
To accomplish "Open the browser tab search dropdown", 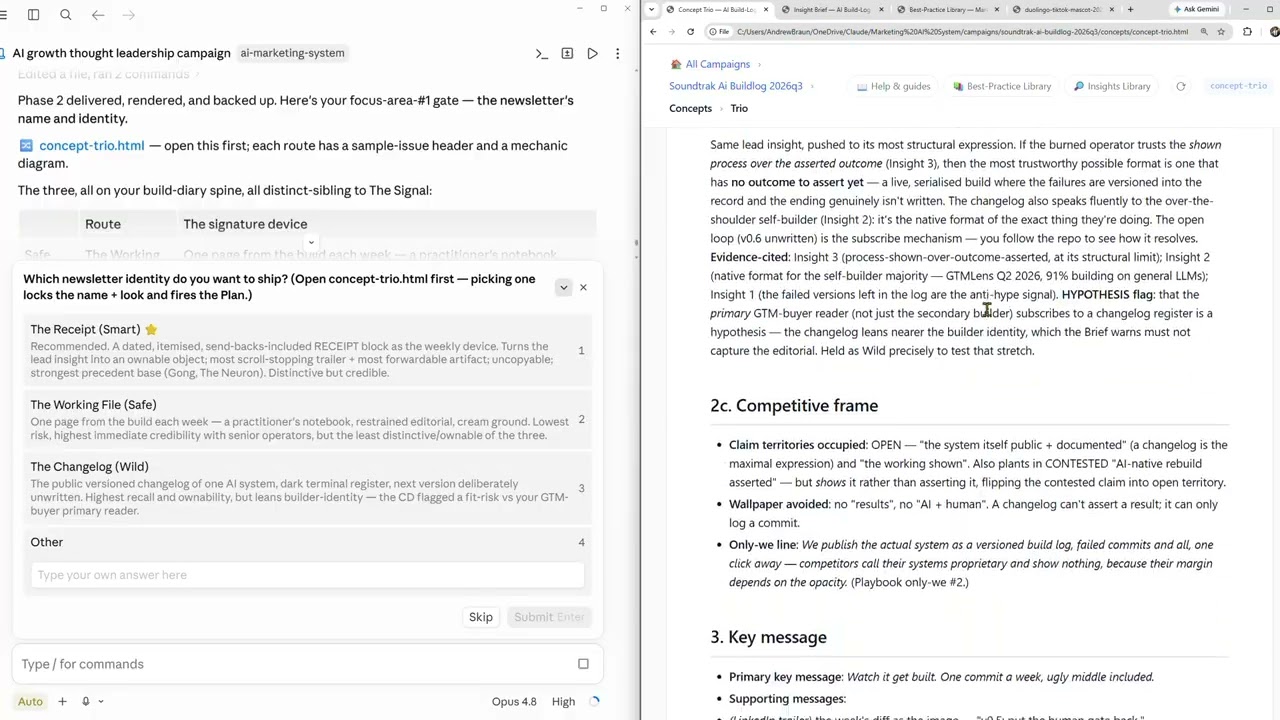I will pos(654,9).
